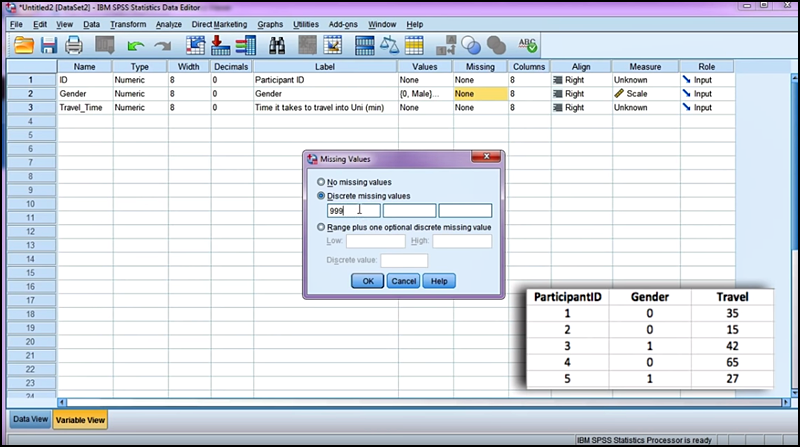Click the Save file toolbar icon
The height and width of the screenshot is (447, 800).
(x=49, y=45)
